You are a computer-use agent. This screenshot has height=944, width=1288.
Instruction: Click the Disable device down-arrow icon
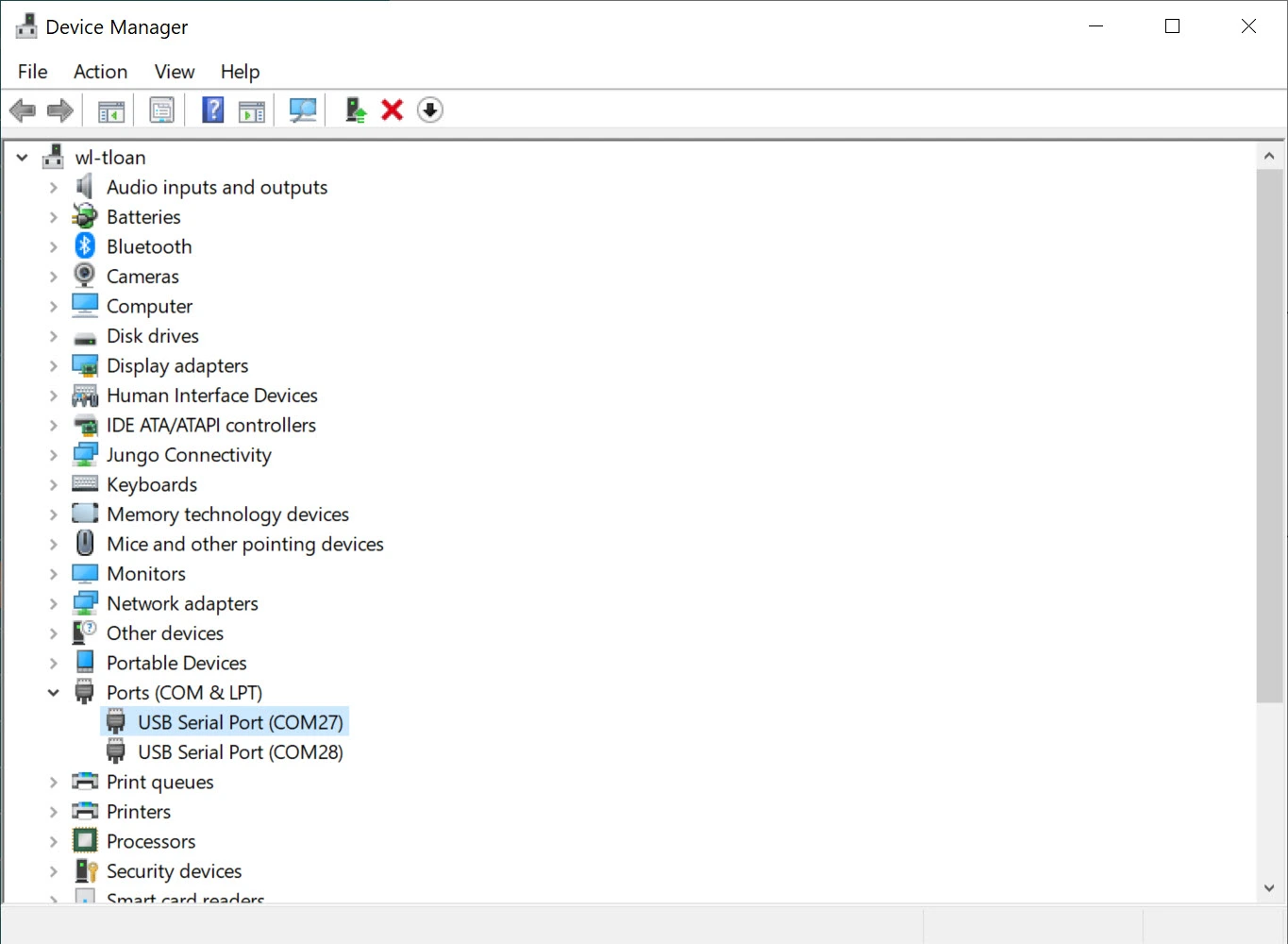[430, 110]
